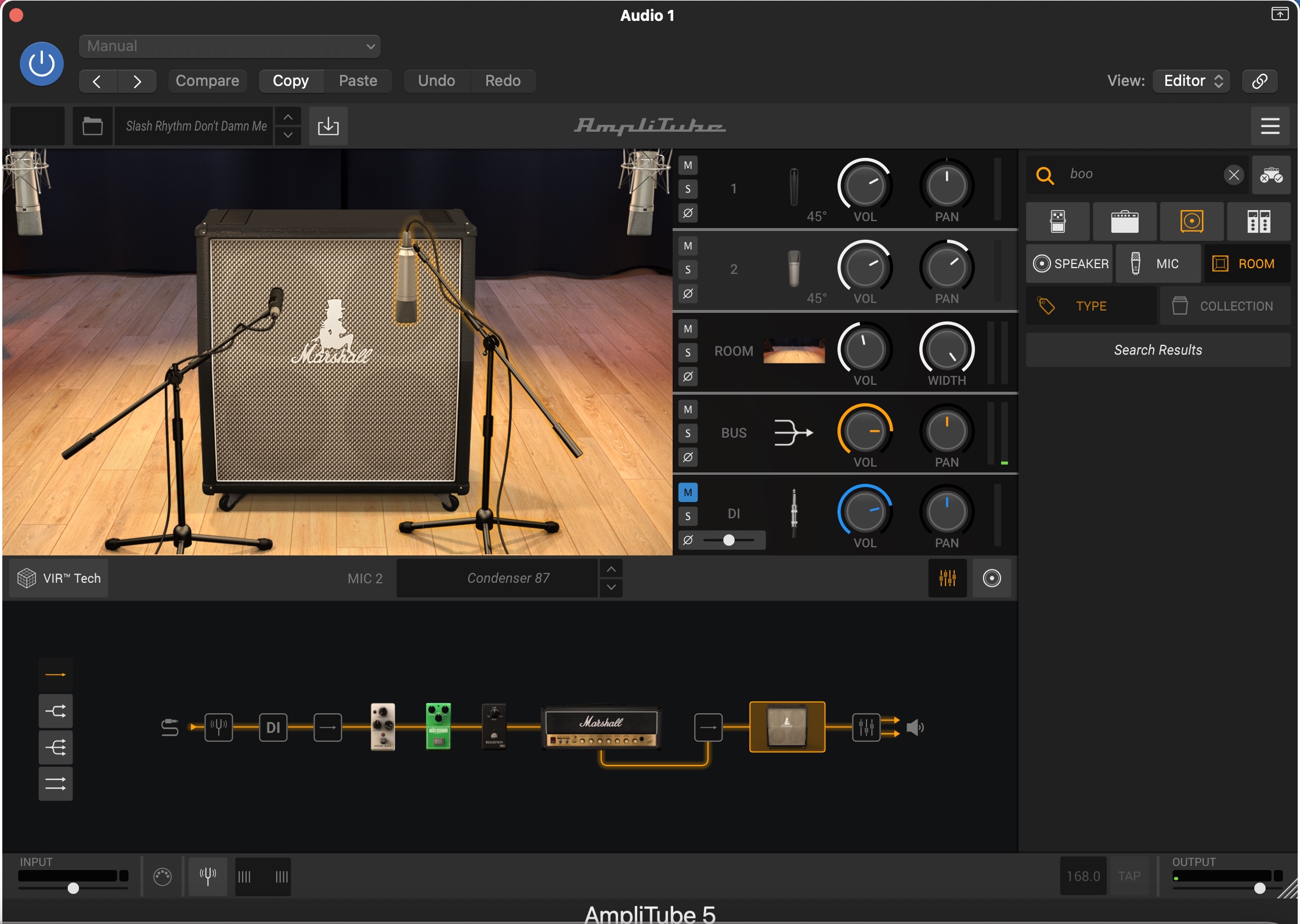The width and height of the screenshot is (1300, 924).
Task: Invert phase on the BUS channel
Action: pos(688,457)
